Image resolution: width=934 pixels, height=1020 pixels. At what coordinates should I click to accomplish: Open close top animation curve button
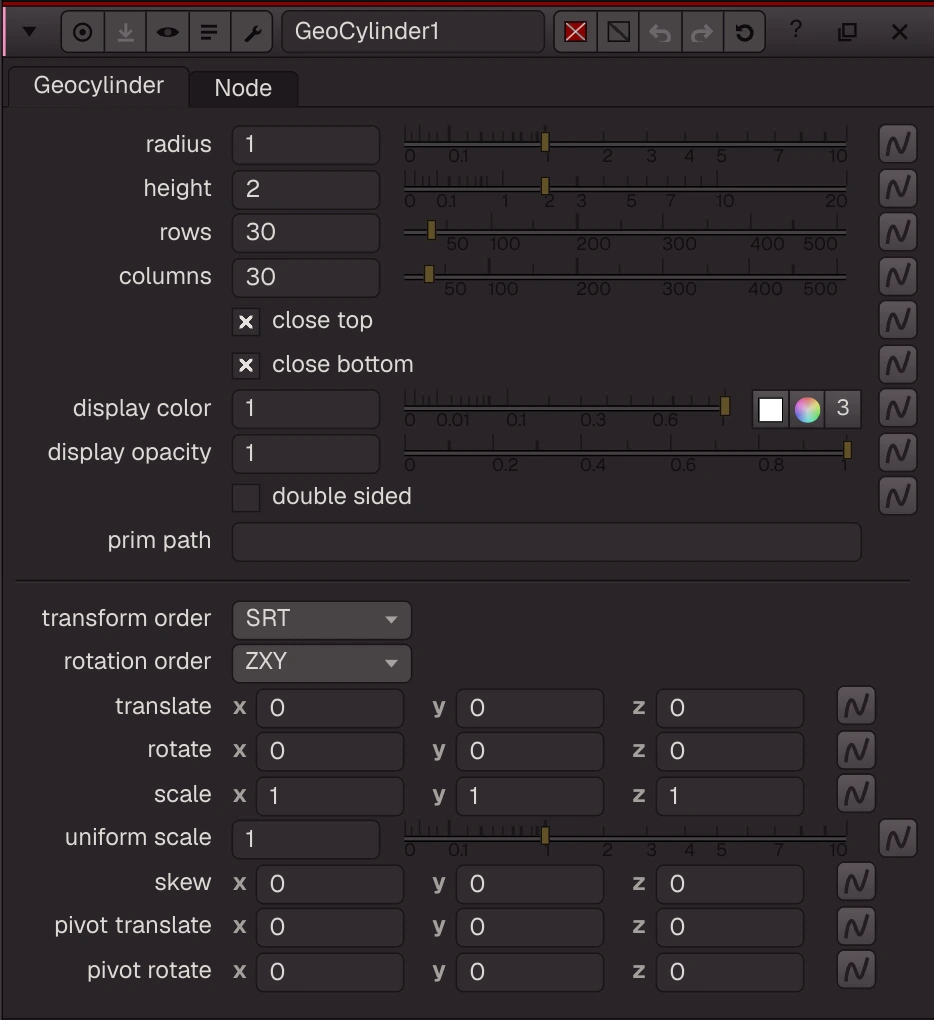tap(898, 319)
